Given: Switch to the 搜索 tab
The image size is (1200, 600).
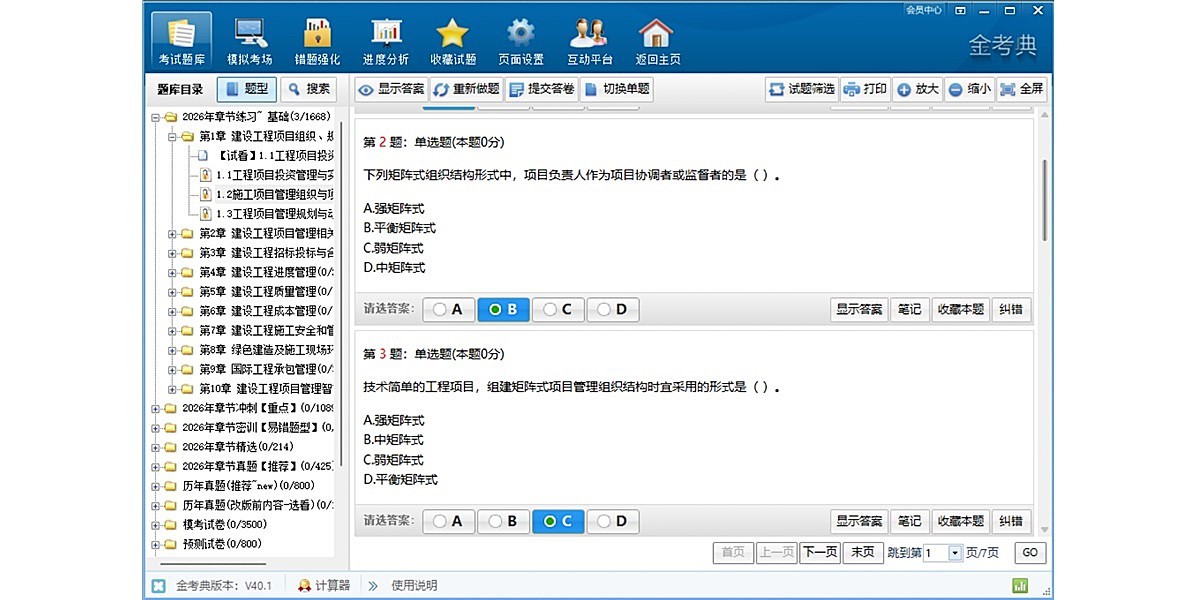Looking at the screenshot, I should (308, 89).
